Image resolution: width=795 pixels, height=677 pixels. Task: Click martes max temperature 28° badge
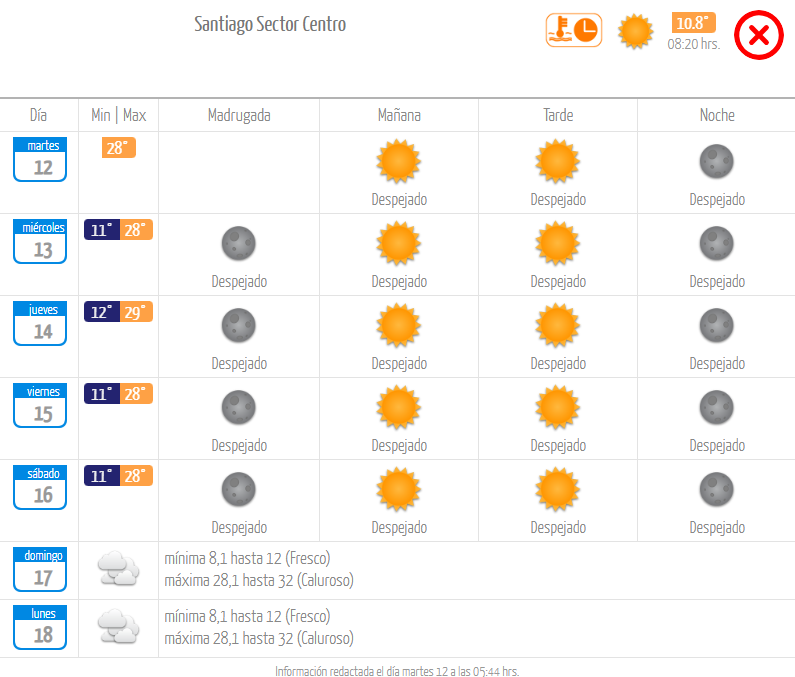pos(119,148)
